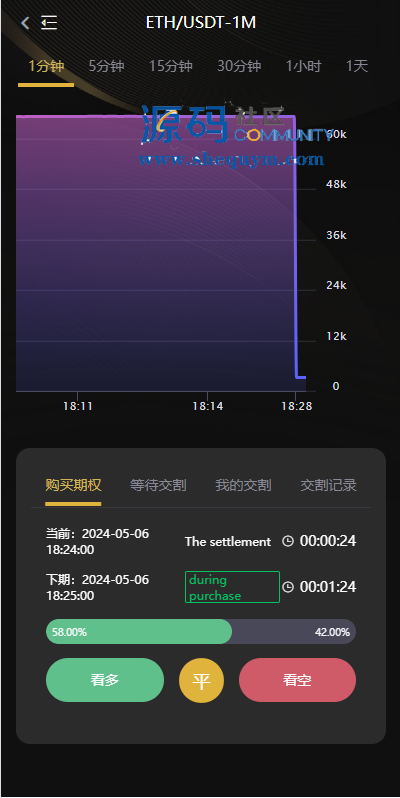Switch chart to 15分钟 interval
Viewport: 400px width, 798px height.
click(170, 66)
